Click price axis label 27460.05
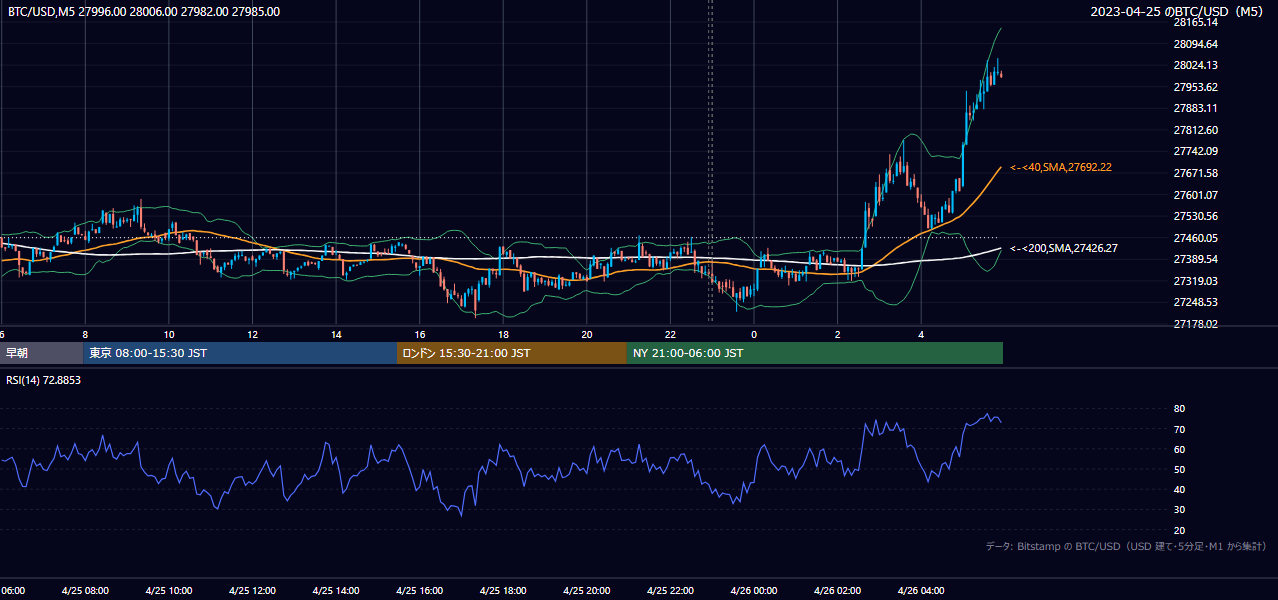Viewport: 1278px width, 600px height. tap(1196, 238)
